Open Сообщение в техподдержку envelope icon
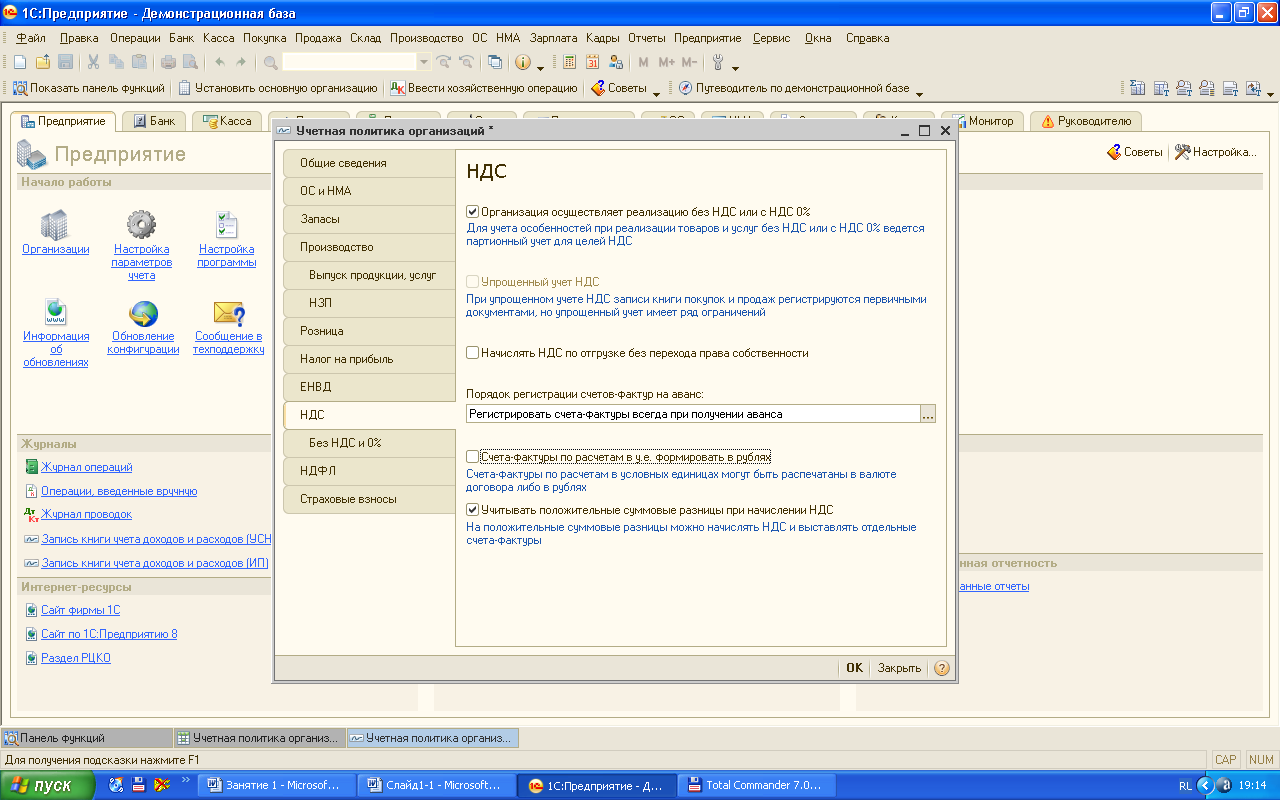1280x800 pixels. coord(229,312)
